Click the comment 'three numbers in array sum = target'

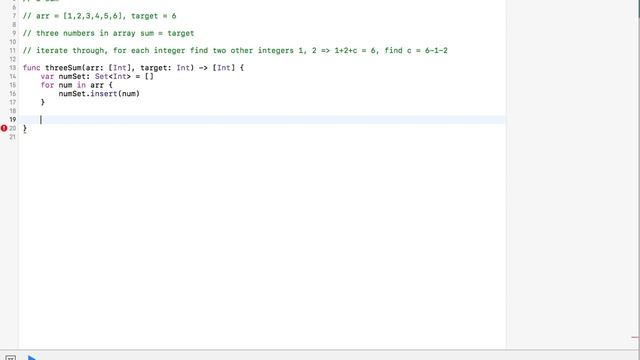[109, 33]
